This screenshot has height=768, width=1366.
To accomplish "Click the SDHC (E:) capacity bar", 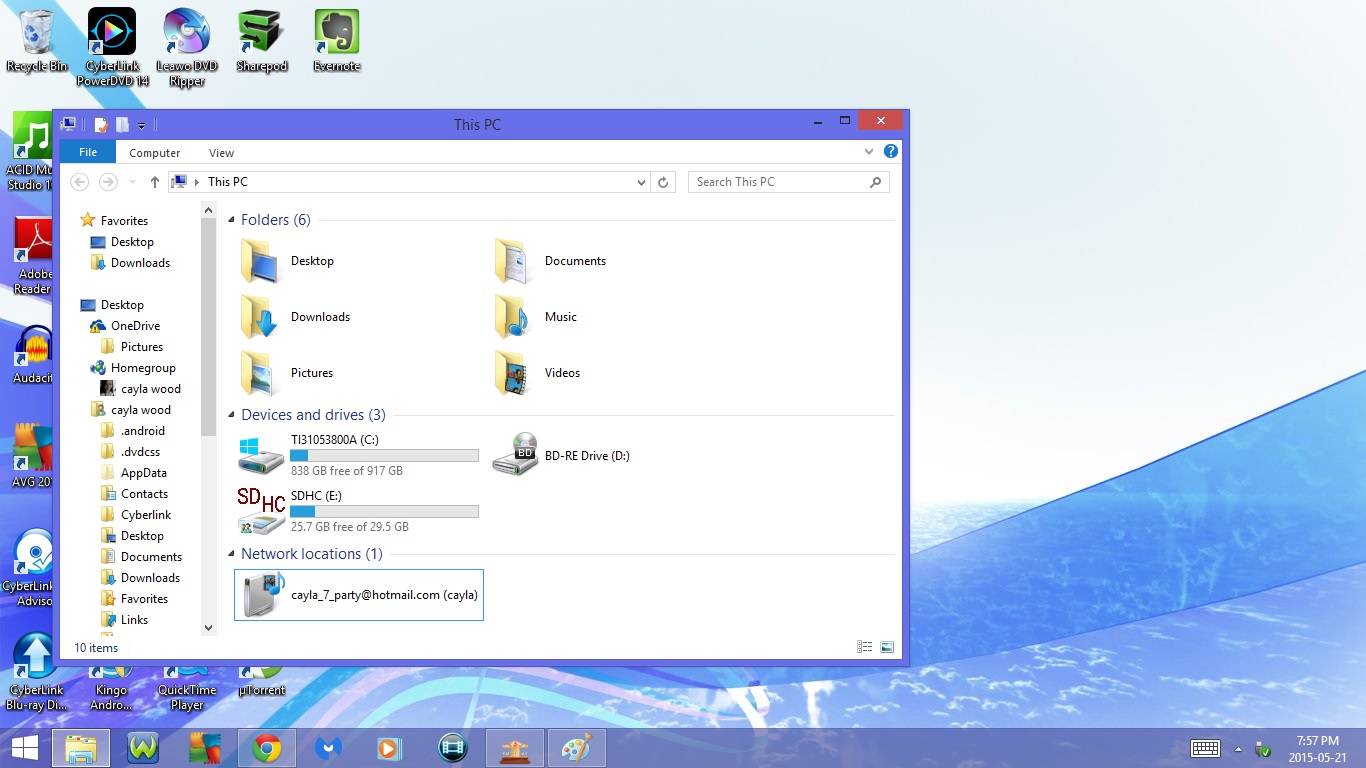I will [384, 512].
